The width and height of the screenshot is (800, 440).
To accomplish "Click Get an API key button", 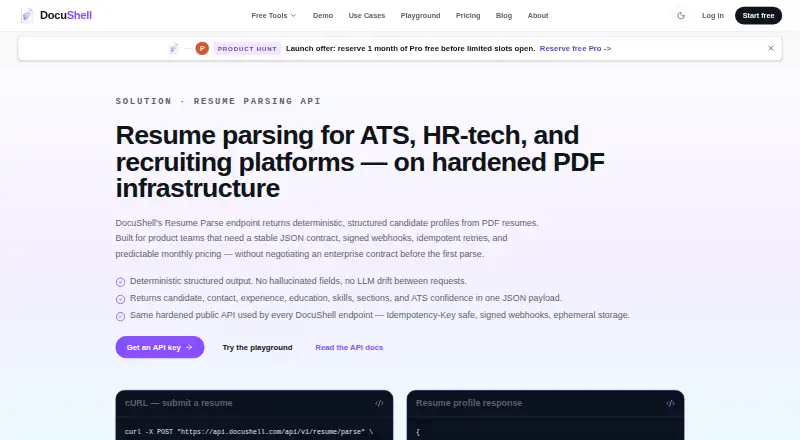I will [x=160, y=347].
